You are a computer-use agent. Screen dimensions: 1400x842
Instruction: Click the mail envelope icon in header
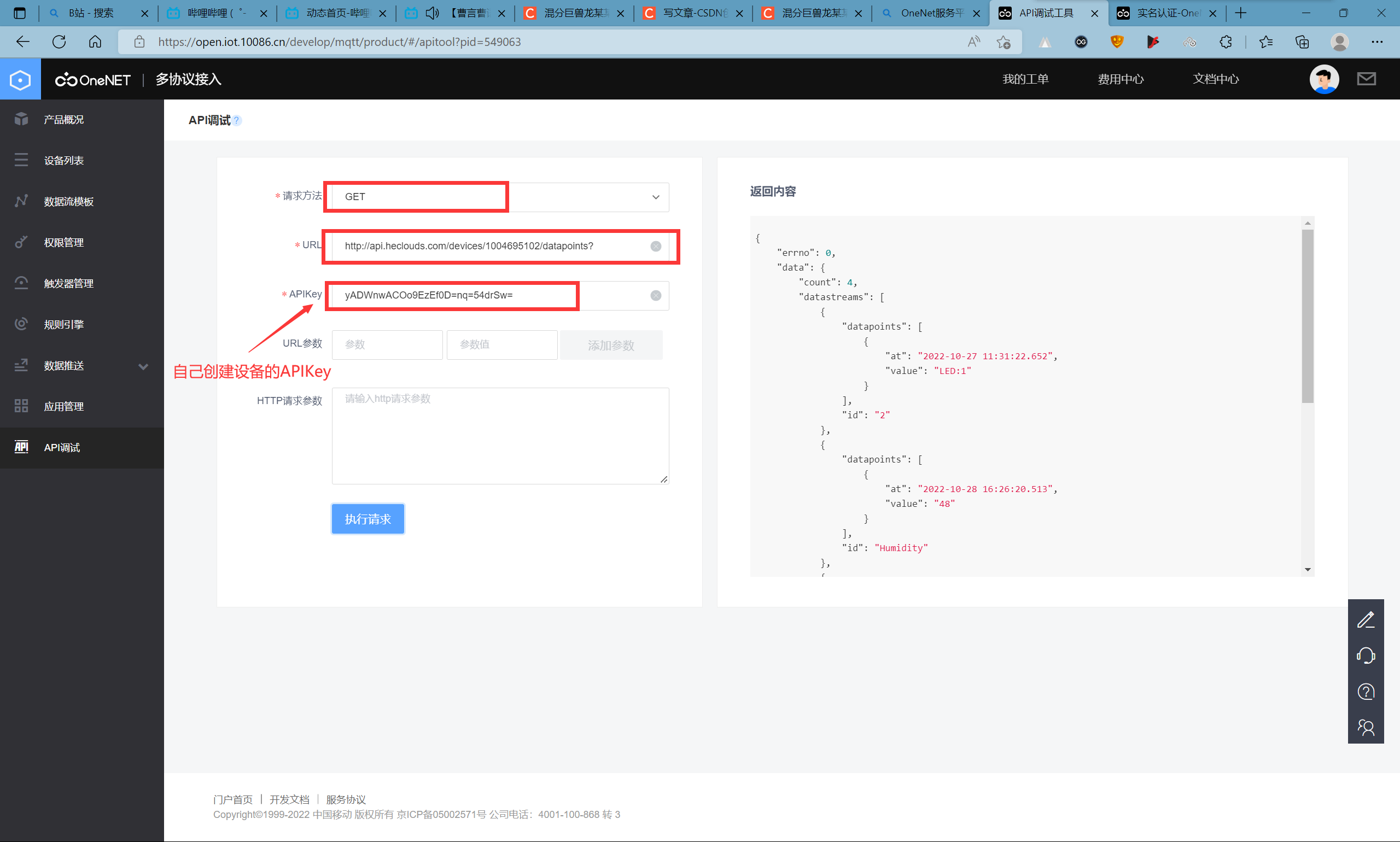point(1366,79)
